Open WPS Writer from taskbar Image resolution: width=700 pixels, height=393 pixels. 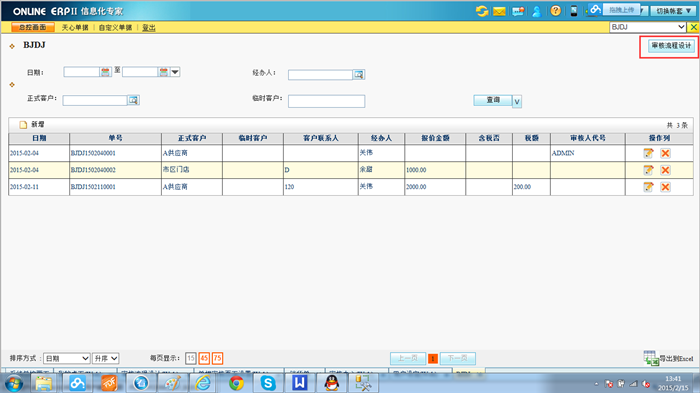pyautogui.click(x=300, y=383)
